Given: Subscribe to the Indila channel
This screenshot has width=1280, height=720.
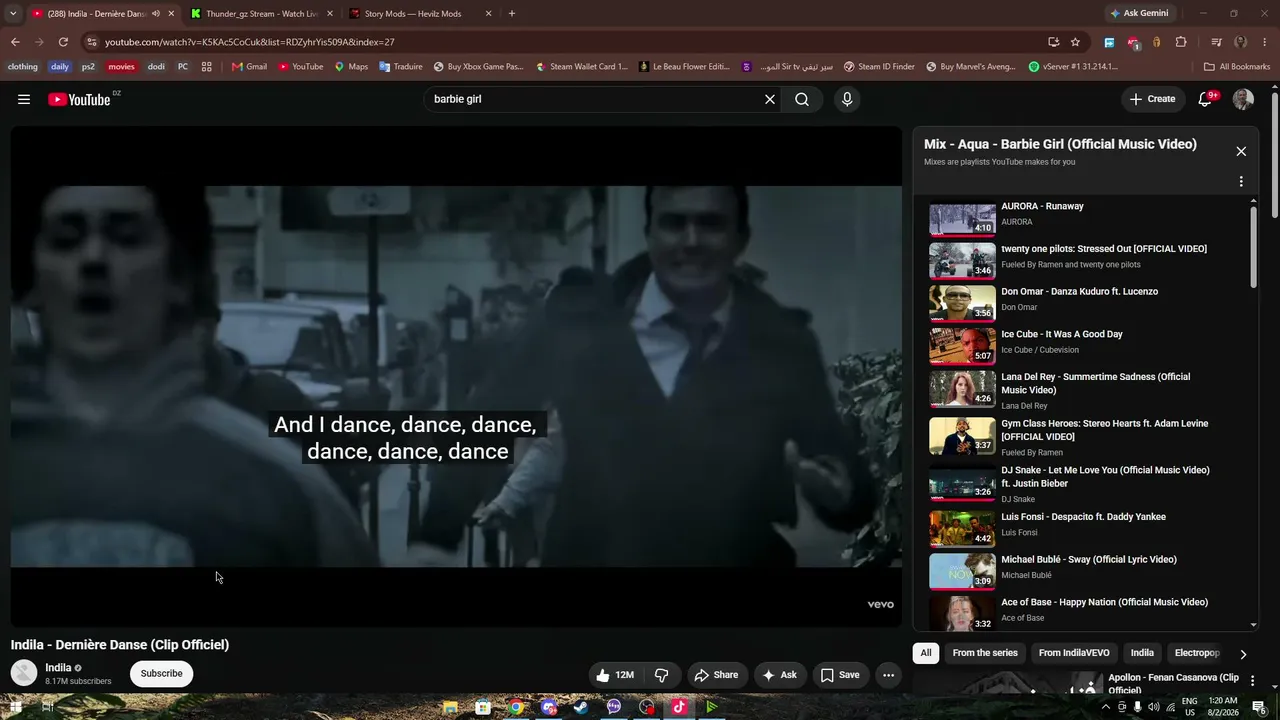Looking at the screenshot, I should point(161,674).
